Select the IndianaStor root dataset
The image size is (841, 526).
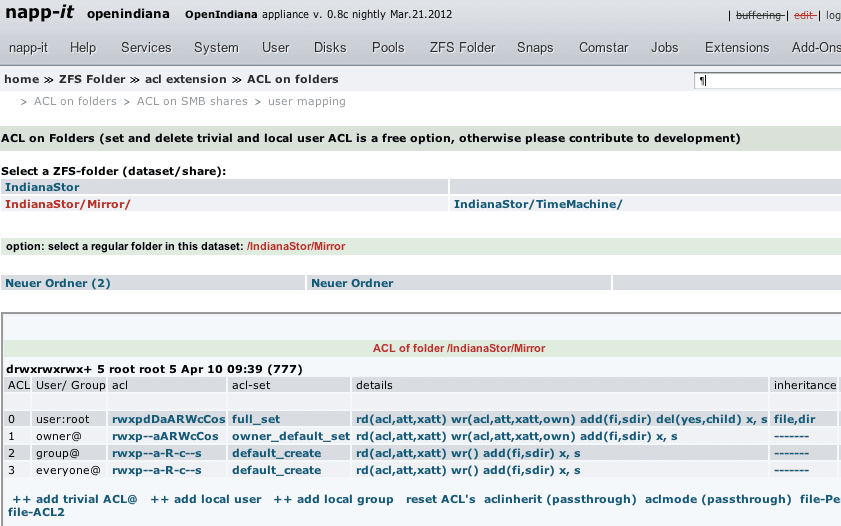point(42,187)
